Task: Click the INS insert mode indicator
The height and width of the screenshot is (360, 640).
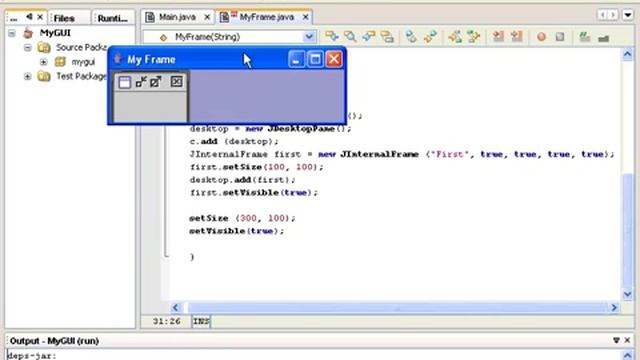Action: tap(201, 322)
